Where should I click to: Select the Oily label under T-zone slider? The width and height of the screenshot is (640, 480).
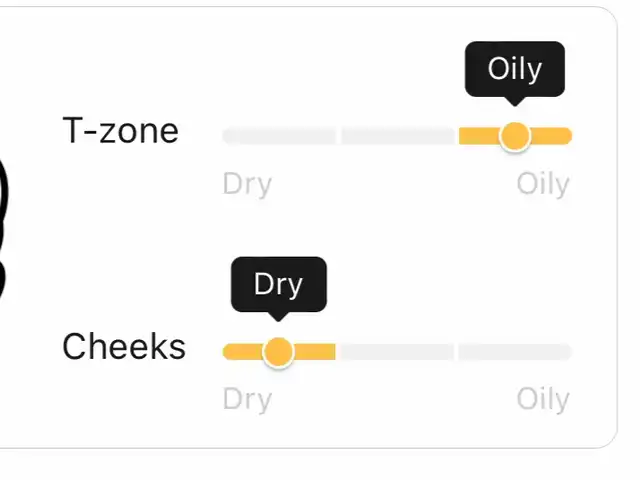[543, 184]
